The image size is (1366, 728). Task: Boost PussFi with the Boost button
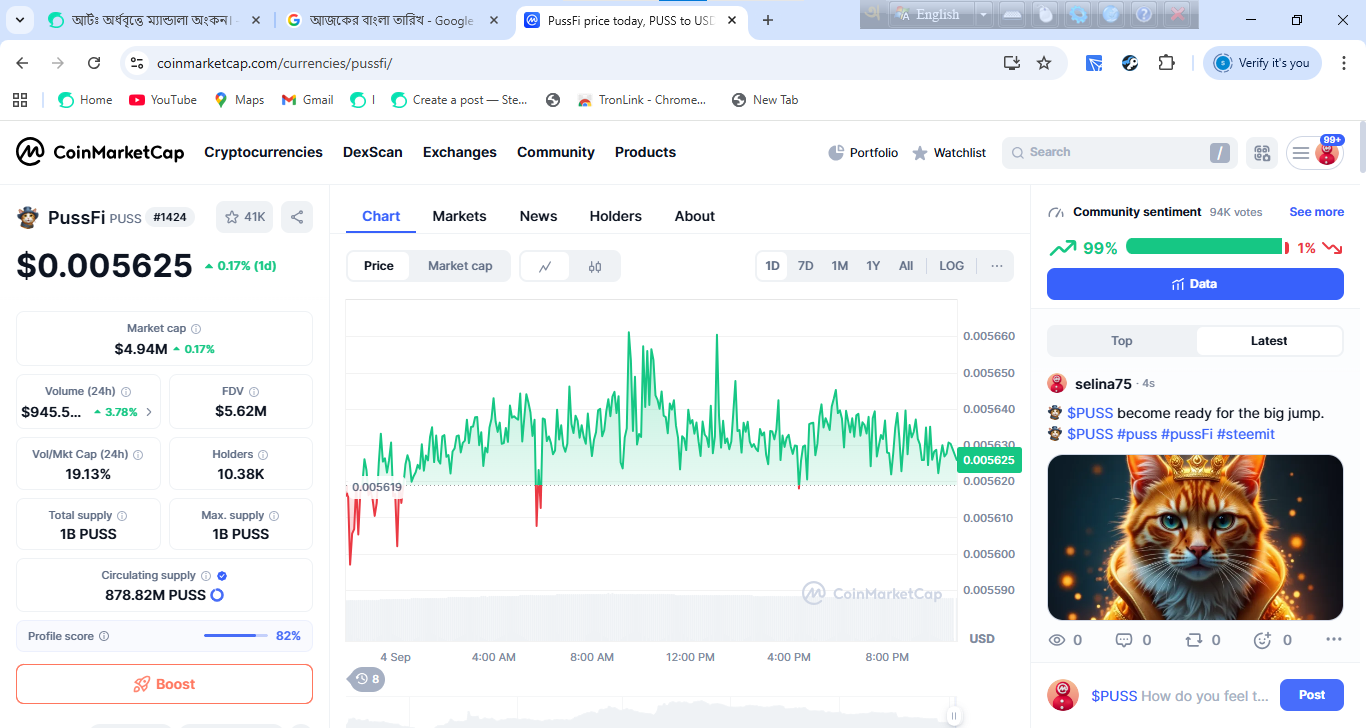pyautogui.click(x=164, y=684)
